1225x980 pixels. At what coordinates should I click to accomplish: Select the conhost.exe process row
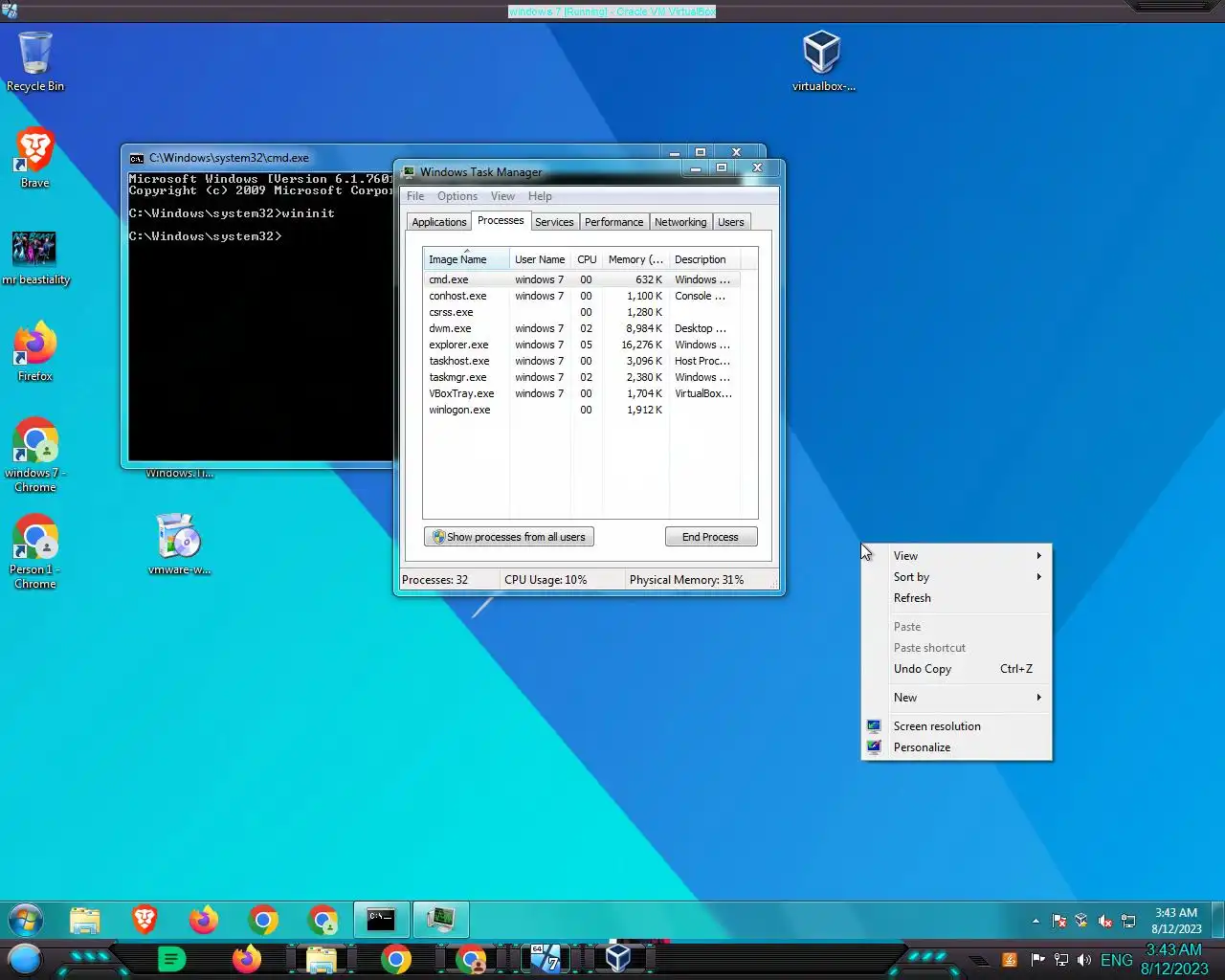coord(582,296)
